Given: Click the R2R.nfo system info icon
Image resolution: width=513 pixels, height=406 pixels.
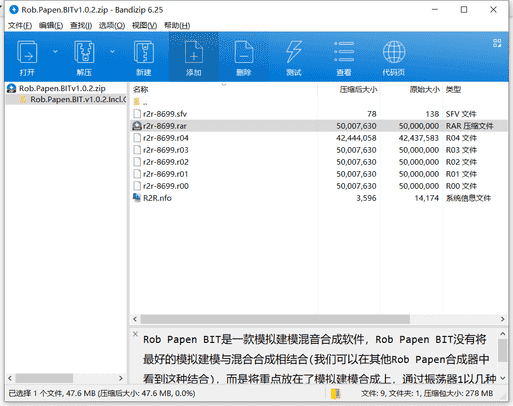Looking at the screenshot, I should [137, 198].
